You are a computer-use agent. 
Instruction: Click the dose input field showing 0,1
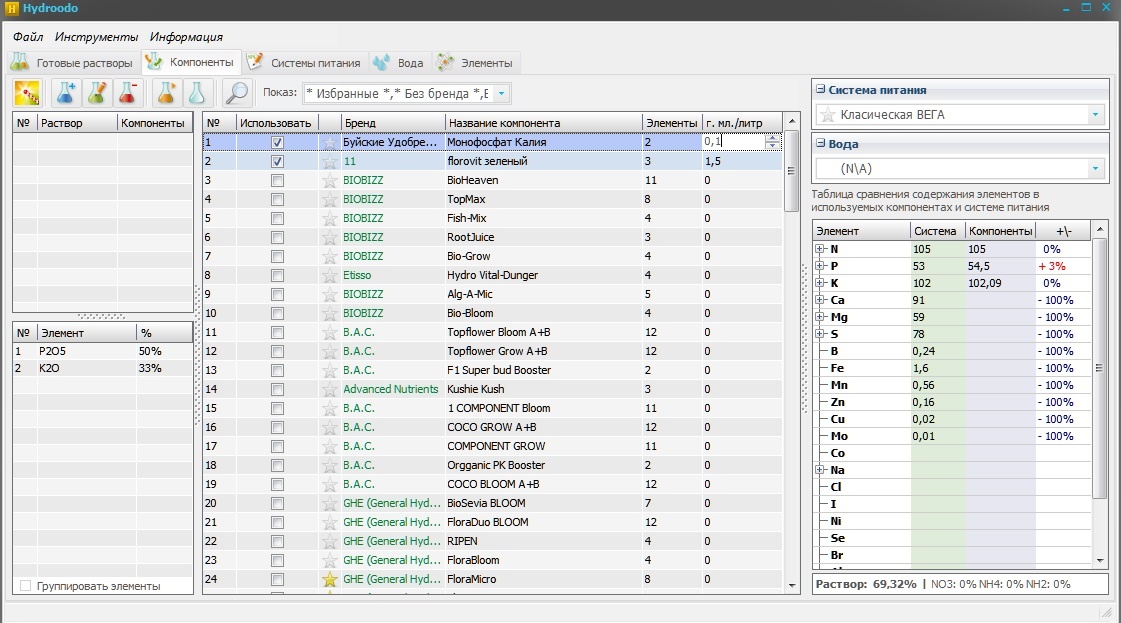pyautogui.click(x=734, y=142)
